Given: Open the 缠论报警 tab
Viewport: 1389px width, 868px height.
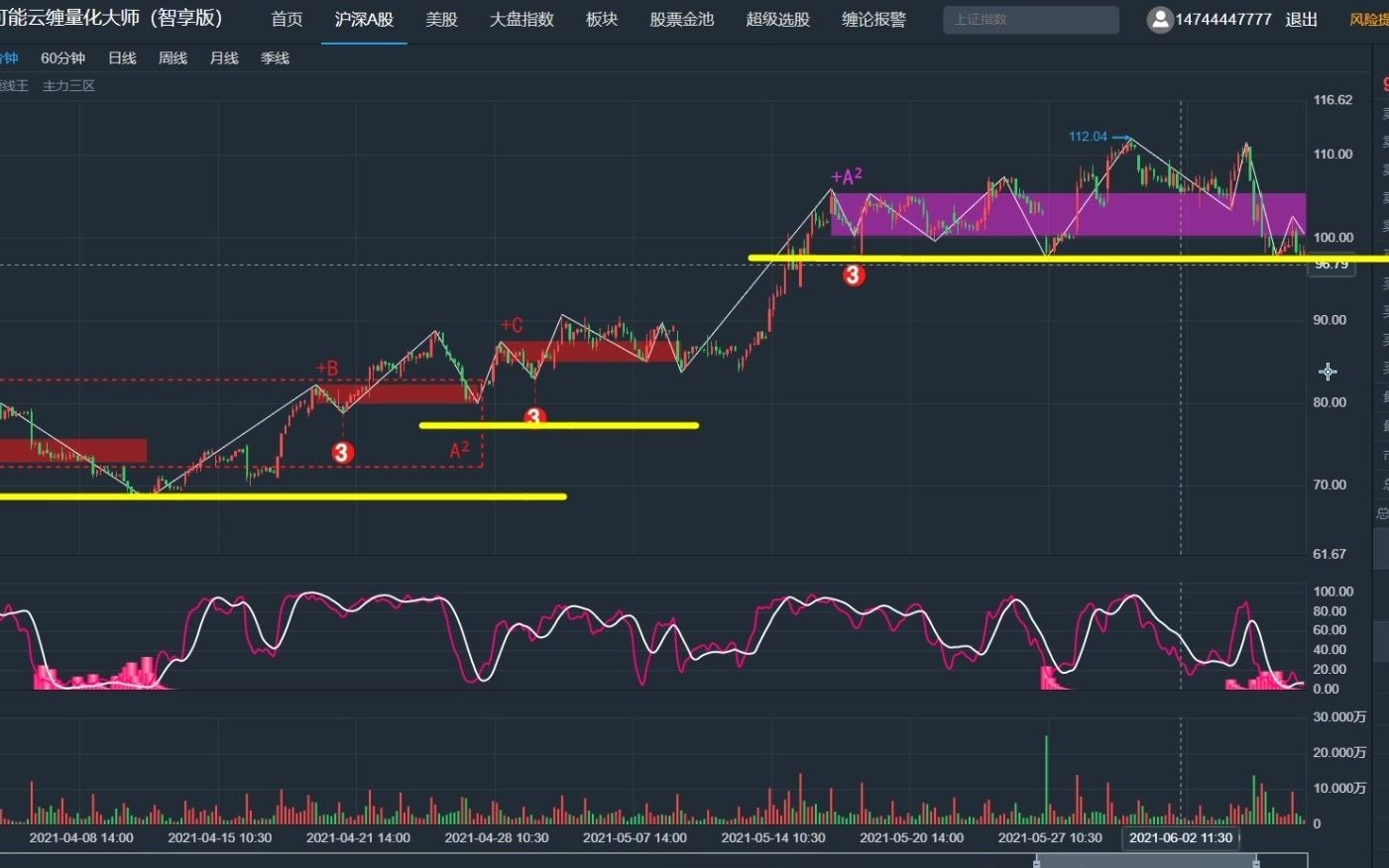Looking at the screenshot, I should [873, 20].
